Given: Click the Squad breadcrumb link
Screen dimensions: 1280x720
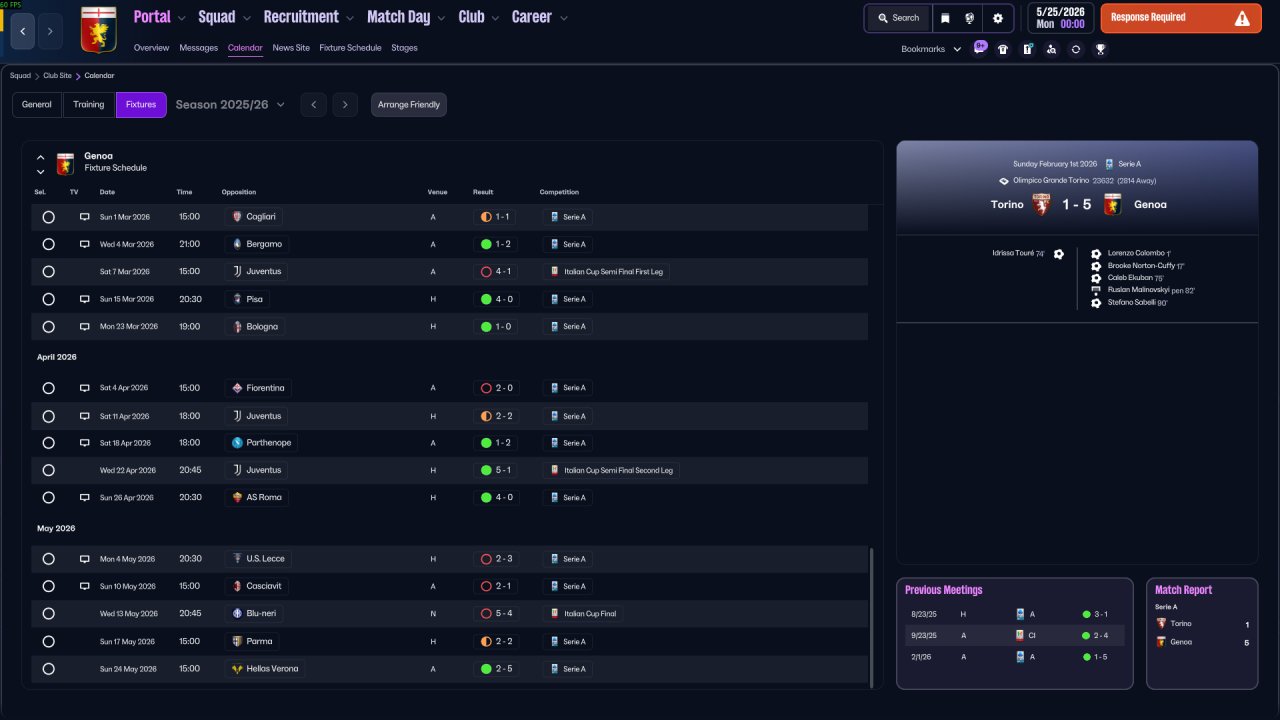Looking at the screenshot, I should [x=20, y=76].
